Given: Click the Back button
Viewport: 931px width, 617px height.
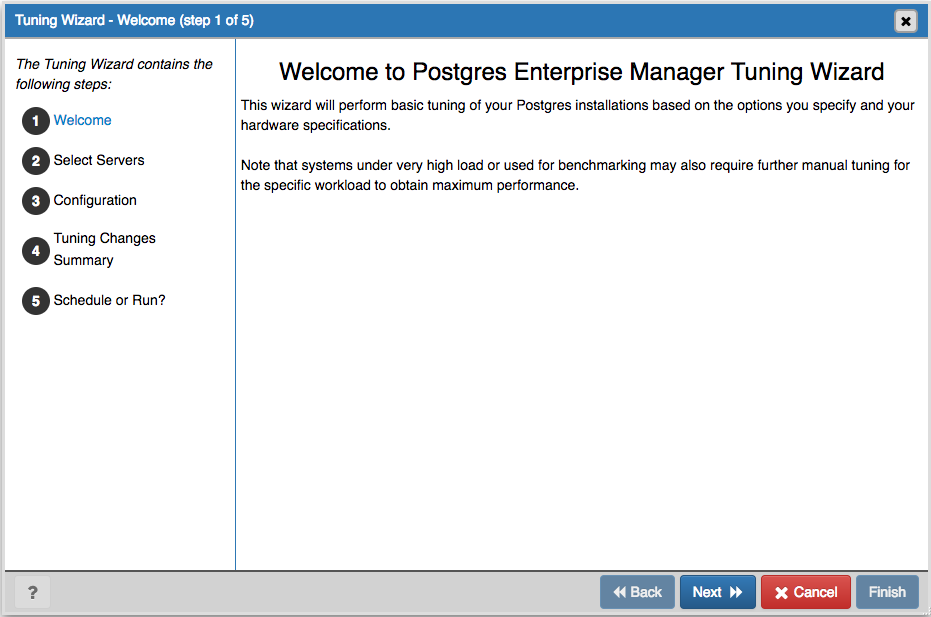Looking at the screenshot, I should click(637, 592).
